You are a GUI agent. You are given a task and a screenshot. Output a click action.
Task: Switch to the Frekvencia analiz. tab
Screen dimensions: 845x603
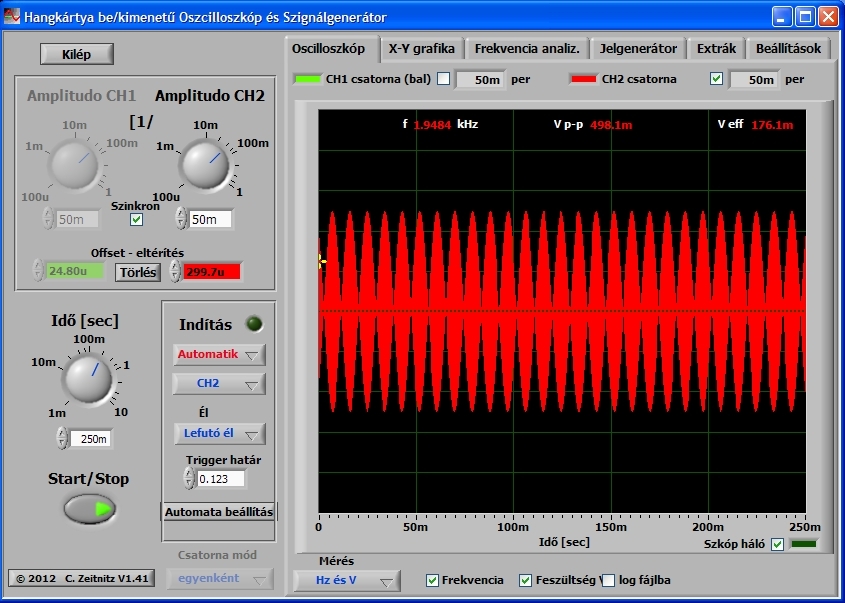[526, 49]
